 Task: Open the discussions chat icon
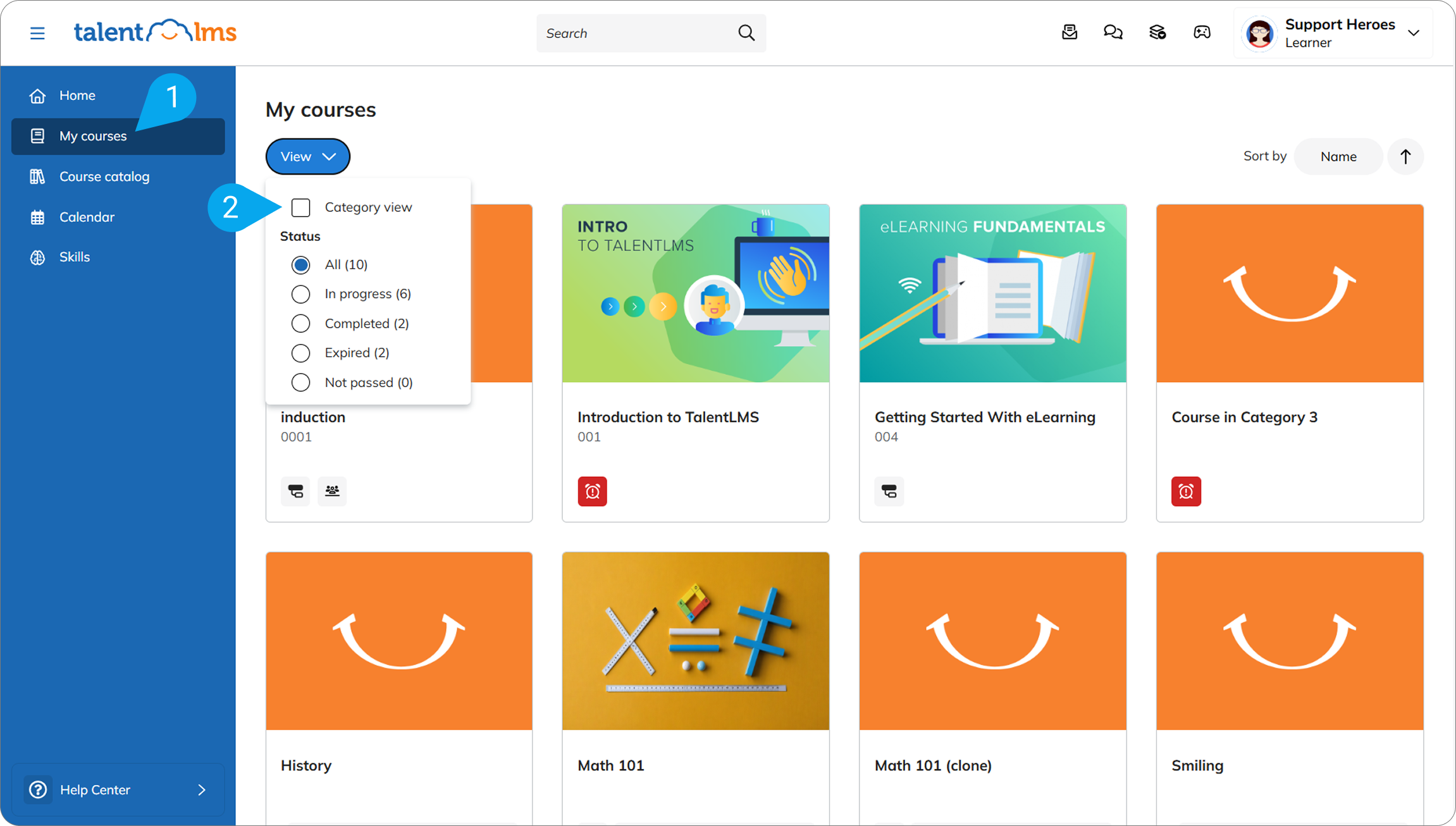1113,32
